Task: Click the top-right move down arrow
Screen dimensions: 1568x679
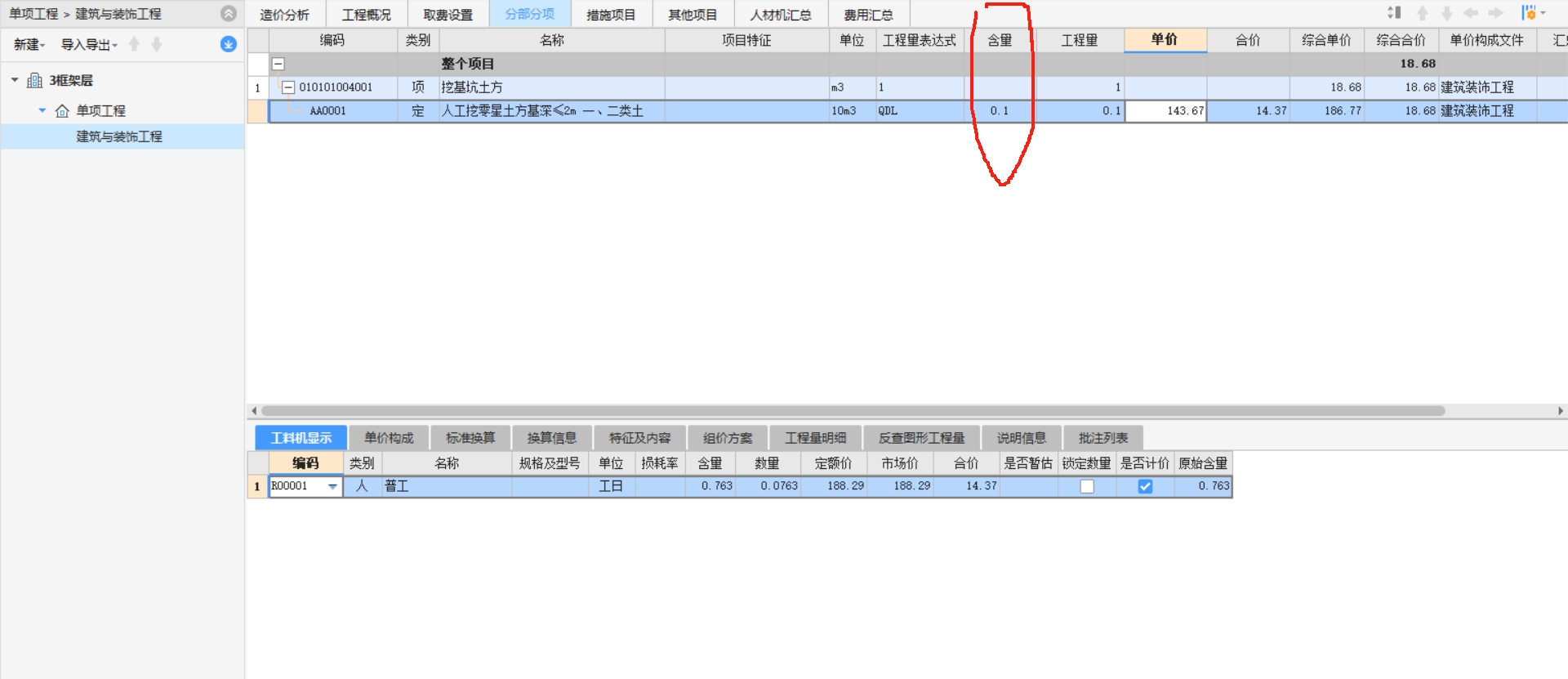Action: (1446, 13)
